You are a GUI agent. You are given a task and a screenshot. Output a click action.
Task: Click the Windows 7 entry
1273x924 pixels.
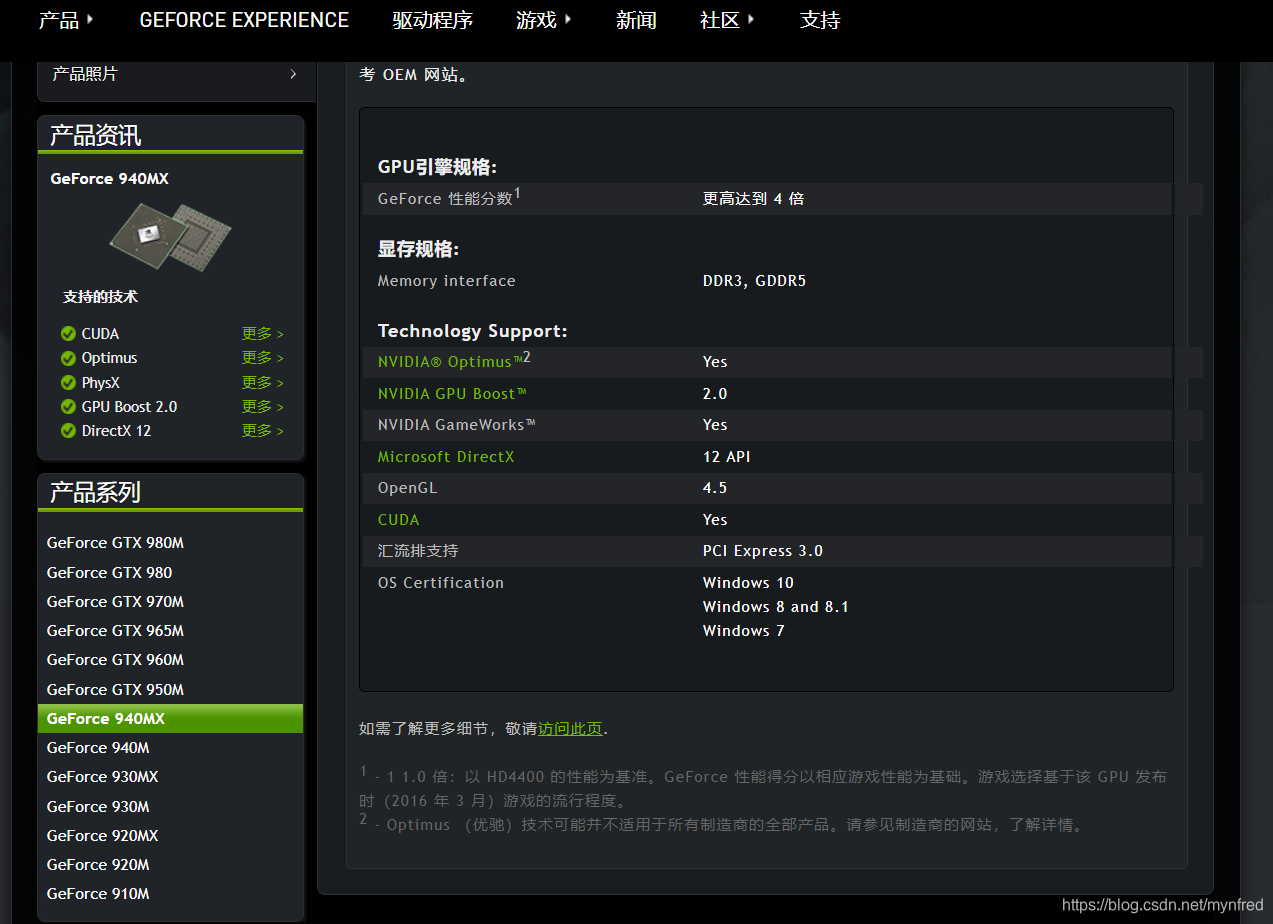pos(743,631)
